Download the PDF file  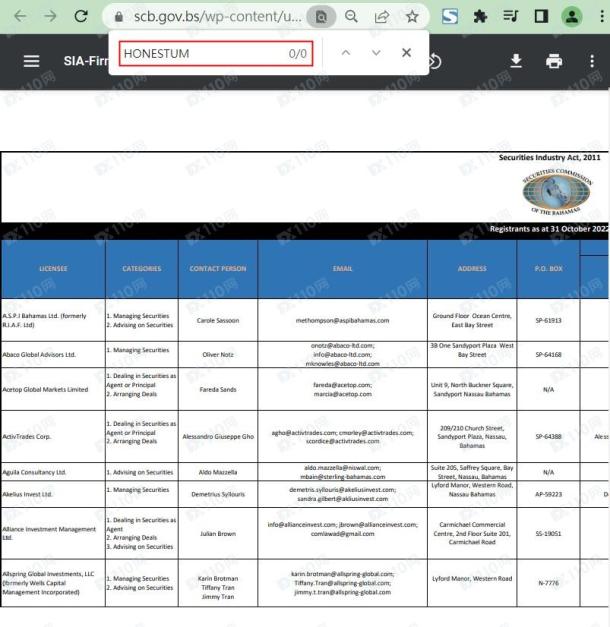point(516,61)
